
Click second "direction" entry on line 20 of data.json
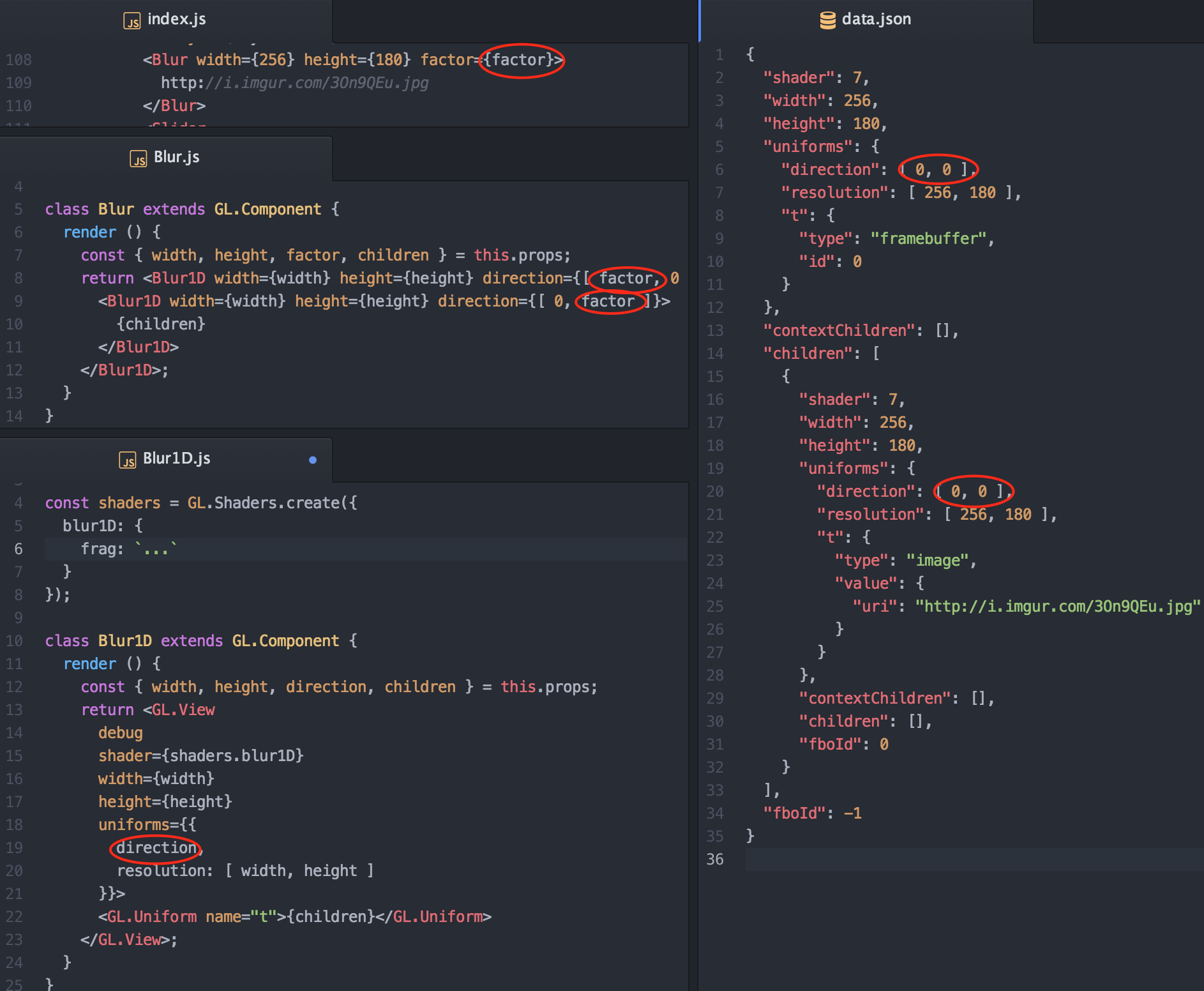915,492
